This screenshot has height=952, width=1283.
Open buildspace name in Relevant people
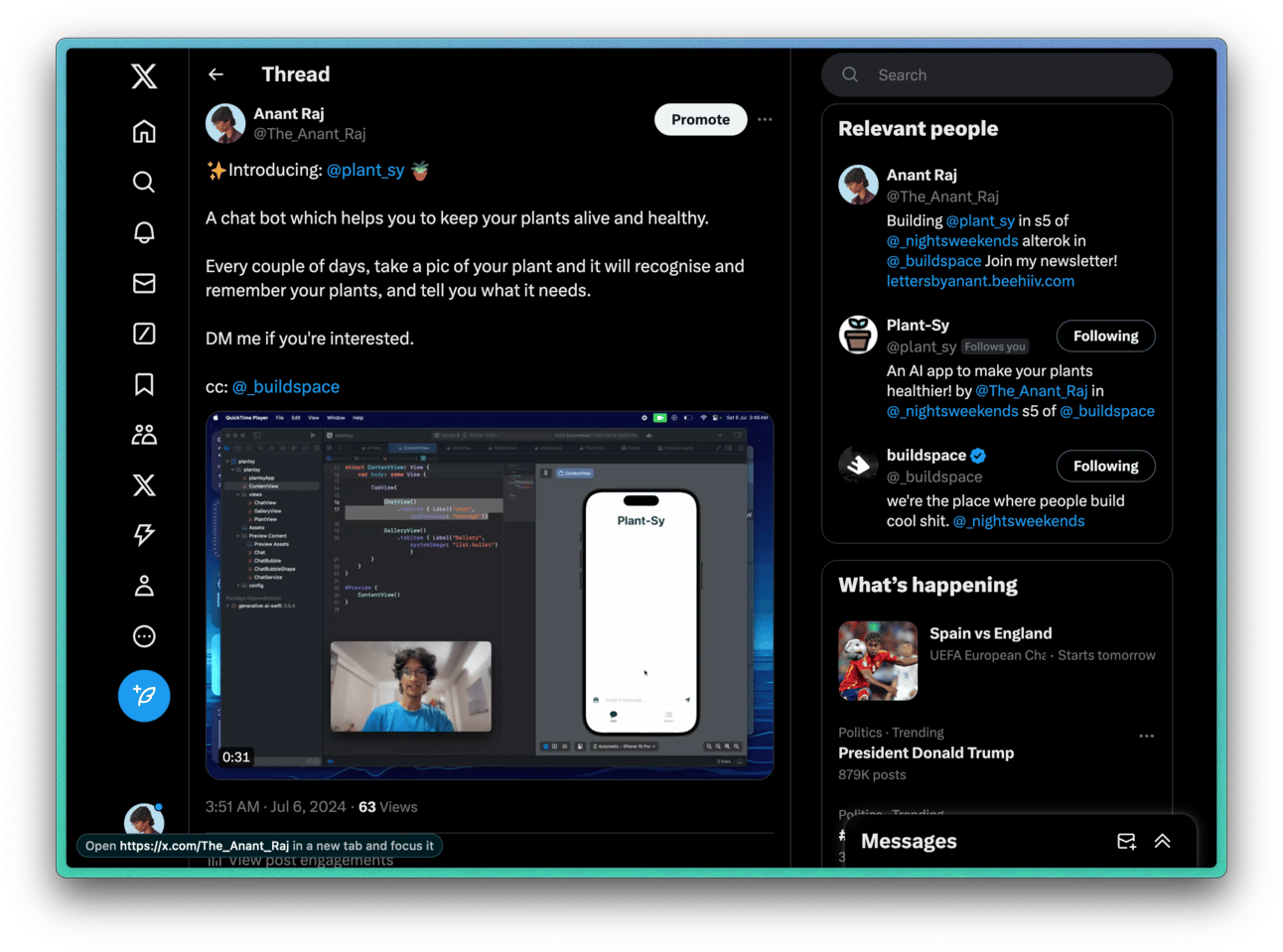coord(926,455)
